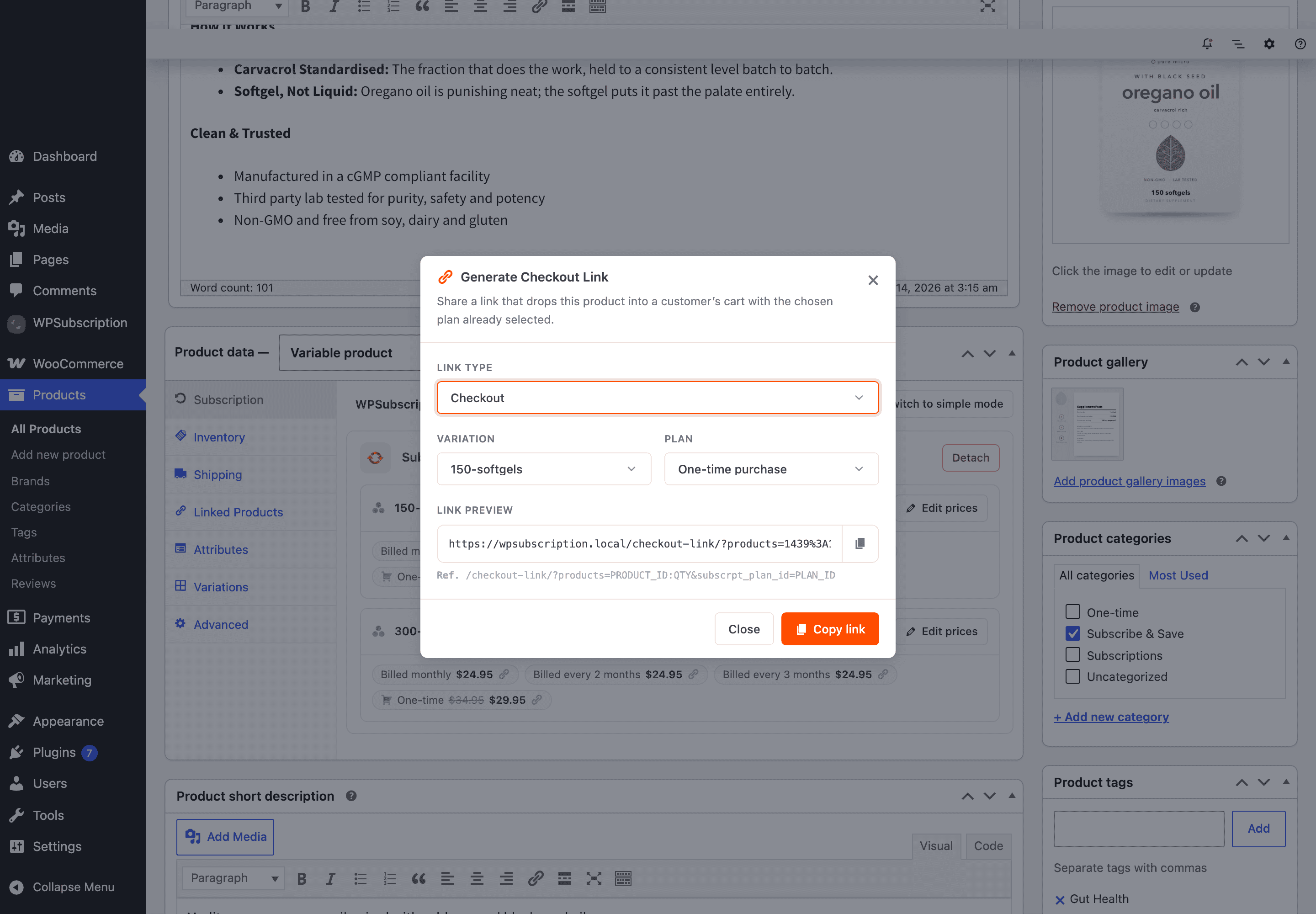Open the Variations product data tab
The height and width of the screenshot is (914, 1316).
click(251, 587)
